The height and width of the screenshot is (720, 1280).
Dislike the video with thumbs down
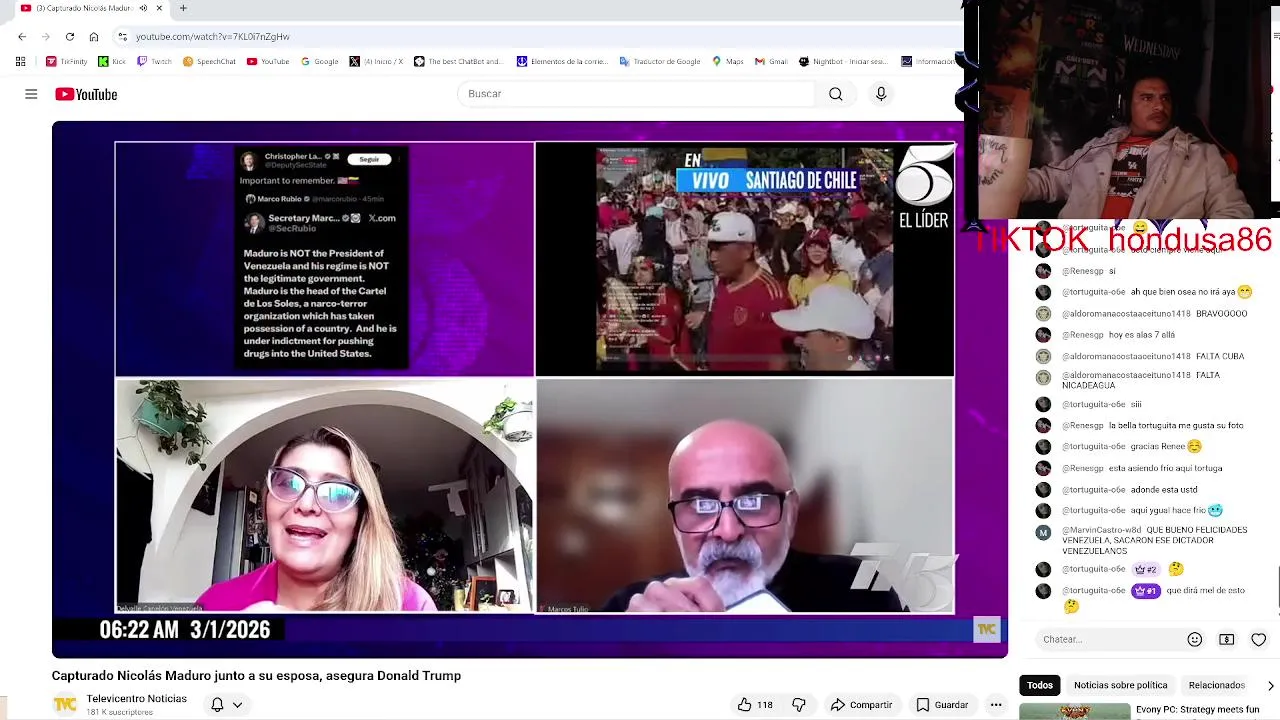tap(799, 705)
